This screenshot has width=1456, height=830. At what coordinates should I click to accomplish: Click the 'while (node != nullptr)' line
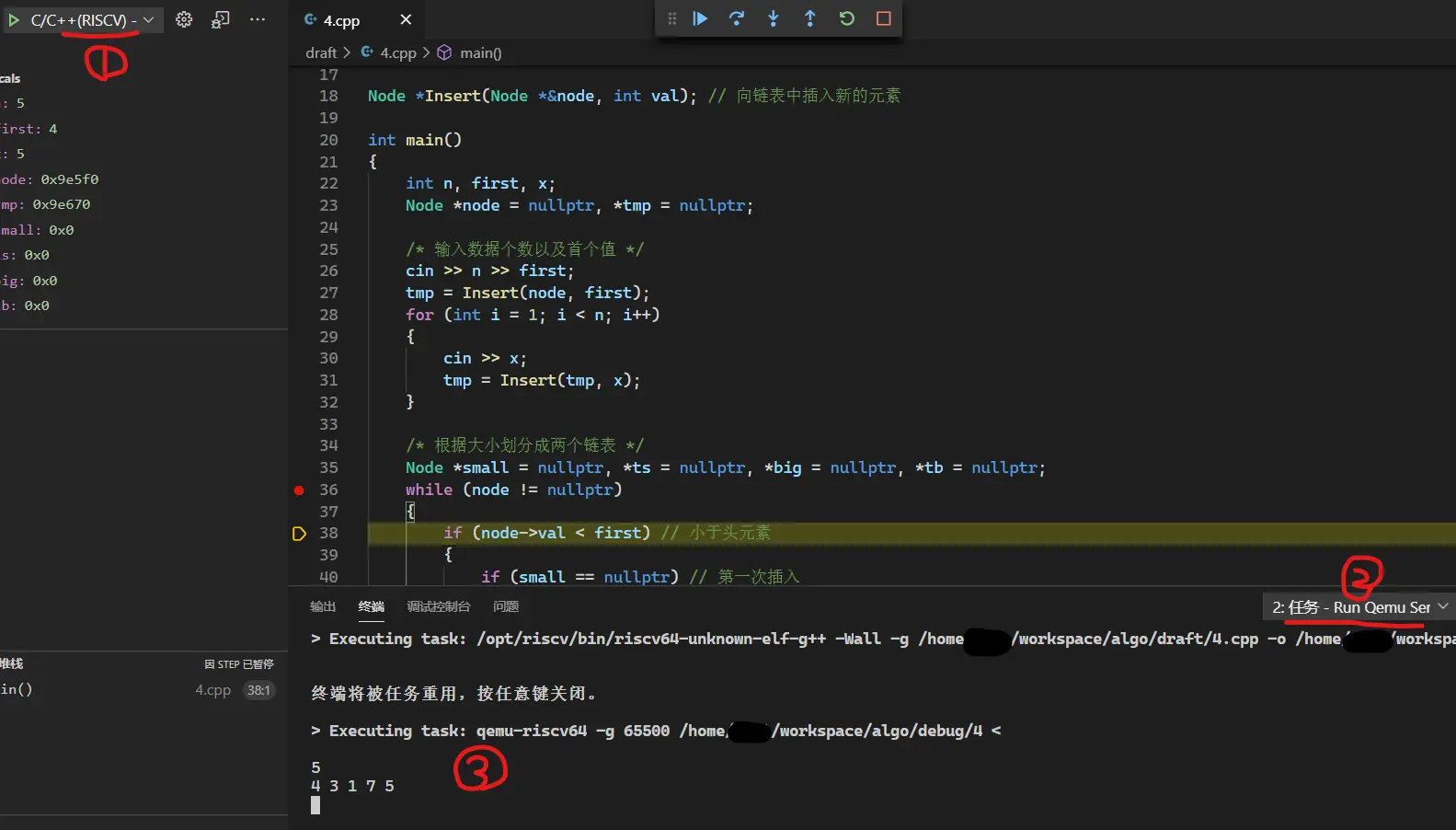[513, 490]
